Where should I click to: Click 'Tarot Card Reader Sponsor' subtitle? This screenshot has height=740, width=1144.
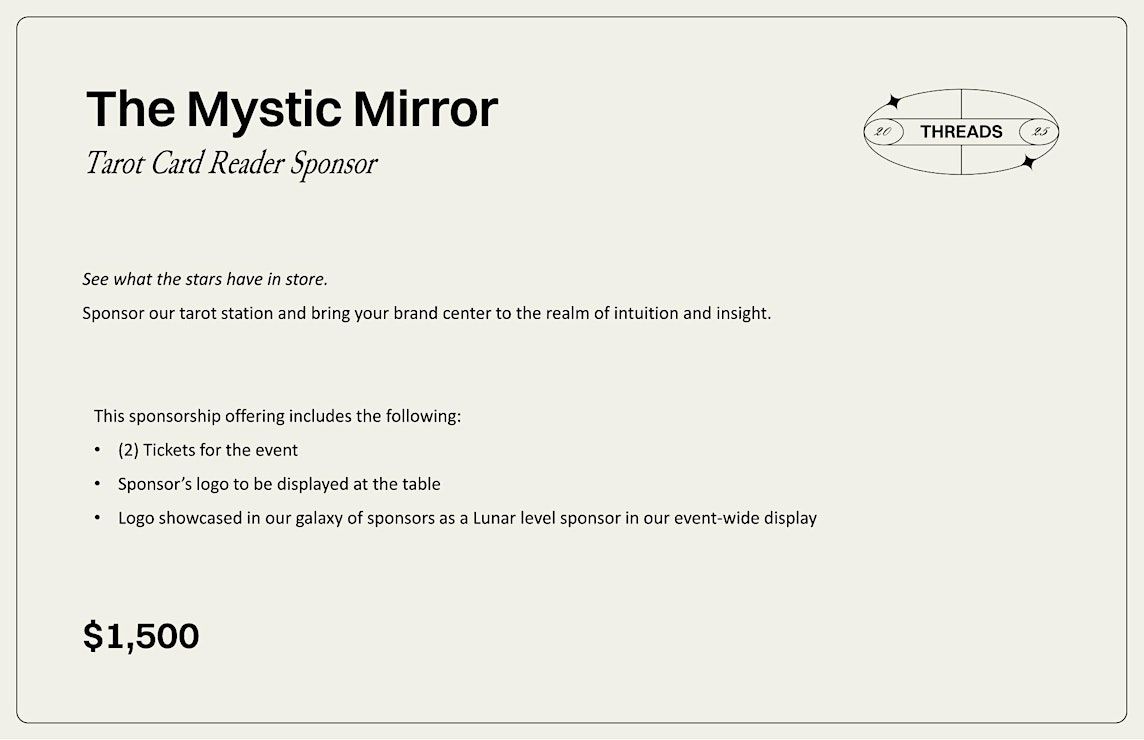[x=231, y=163]
